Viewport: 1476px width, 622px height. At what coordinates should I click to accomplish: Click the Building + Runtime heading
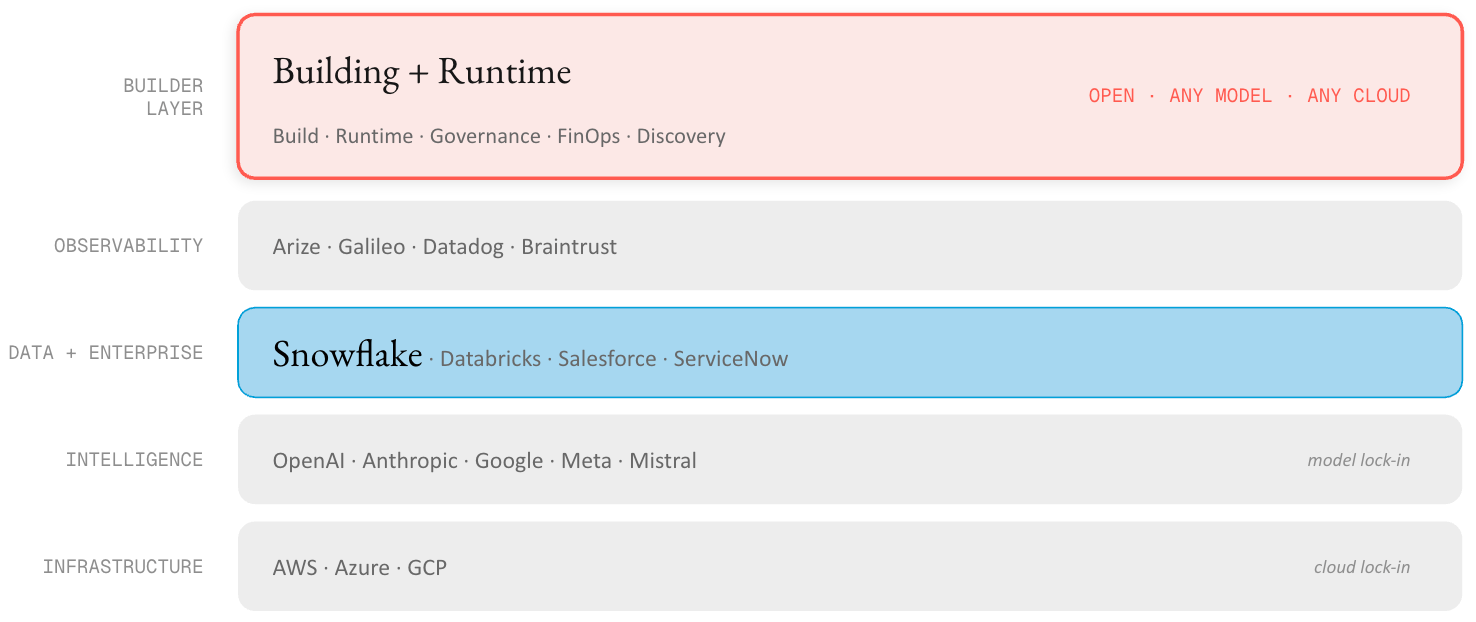[422, 71]
